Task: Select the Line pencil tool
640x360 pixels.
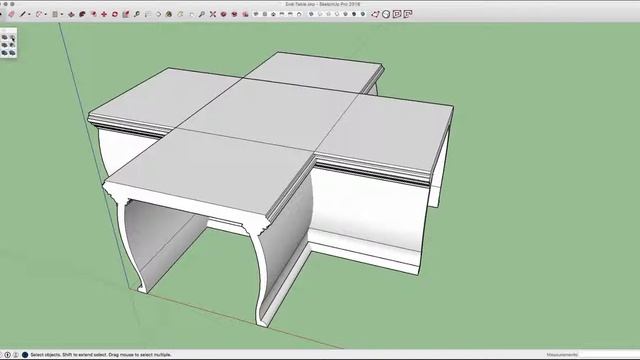Action: click(22, 14)
